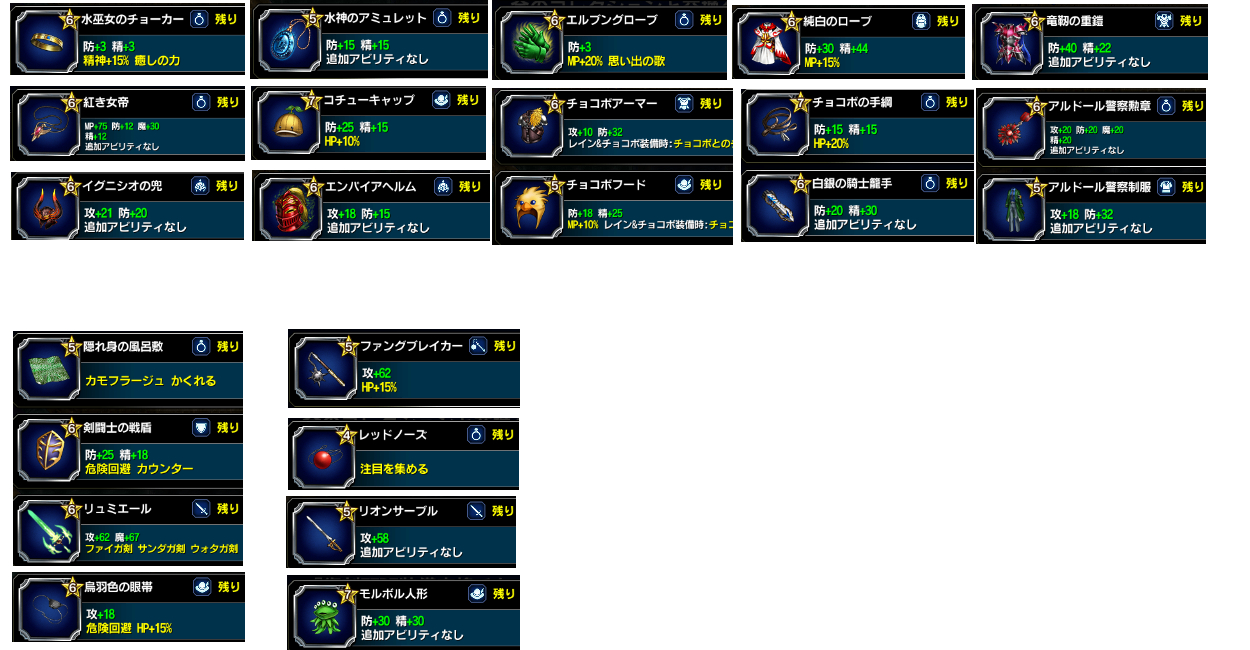Click the 水巫女のチョーカー gold ring icon

[45, 42]
